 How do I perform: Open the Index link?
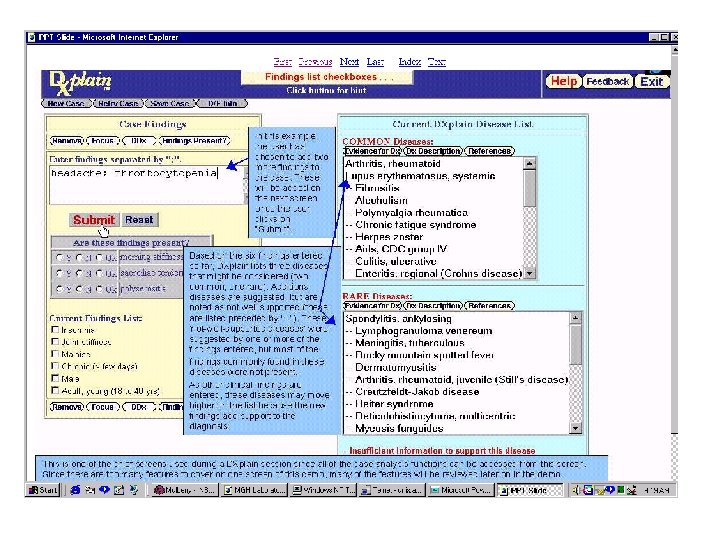coord(410,62)
